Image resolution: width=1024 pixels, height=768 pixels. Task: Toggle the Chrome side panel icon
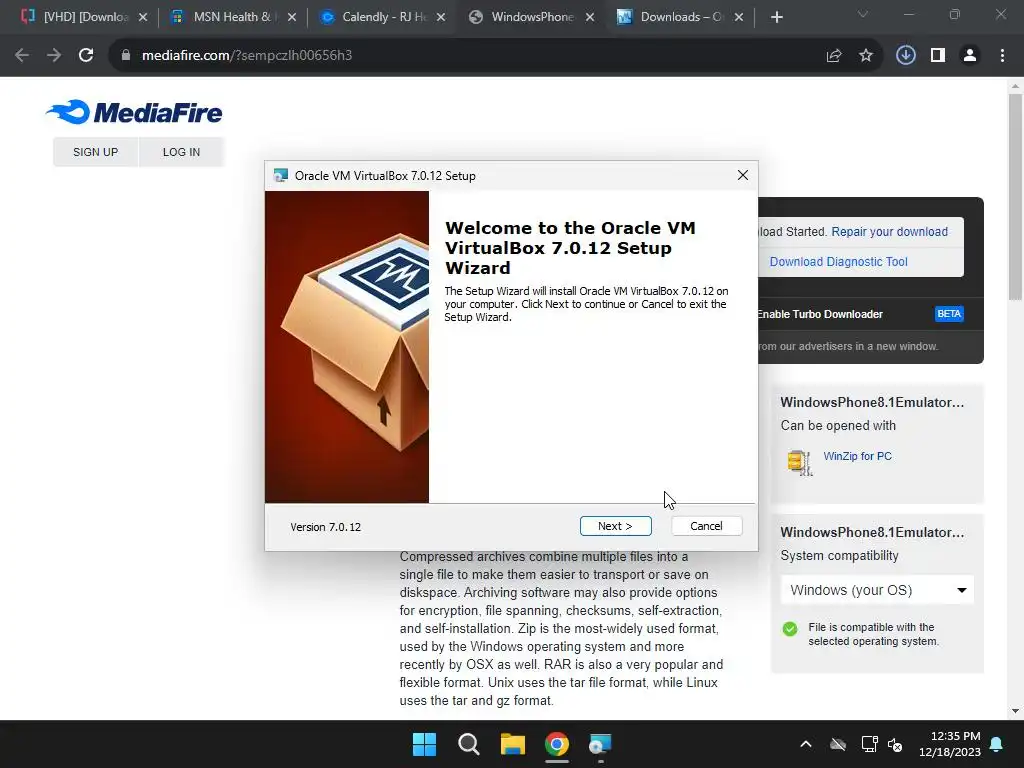(938, 56)
